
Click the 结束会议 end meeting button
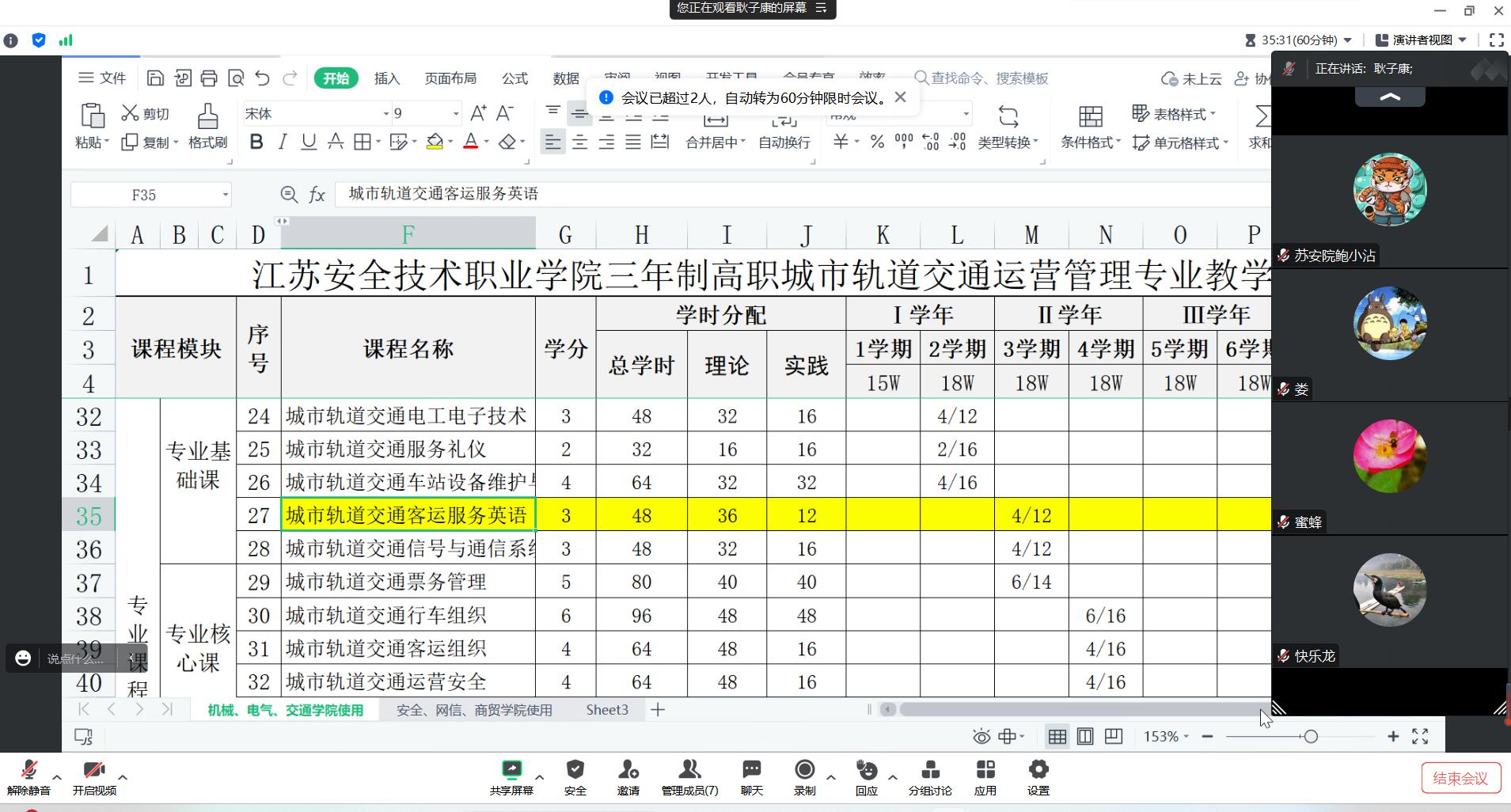pos(1460,778)
